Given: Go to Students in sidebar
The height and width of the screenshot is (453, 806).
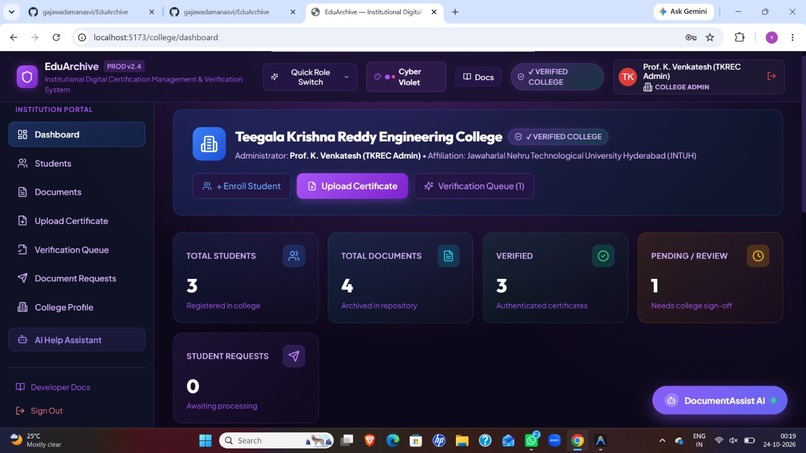Looking at the screenshot, I should 77,163.
